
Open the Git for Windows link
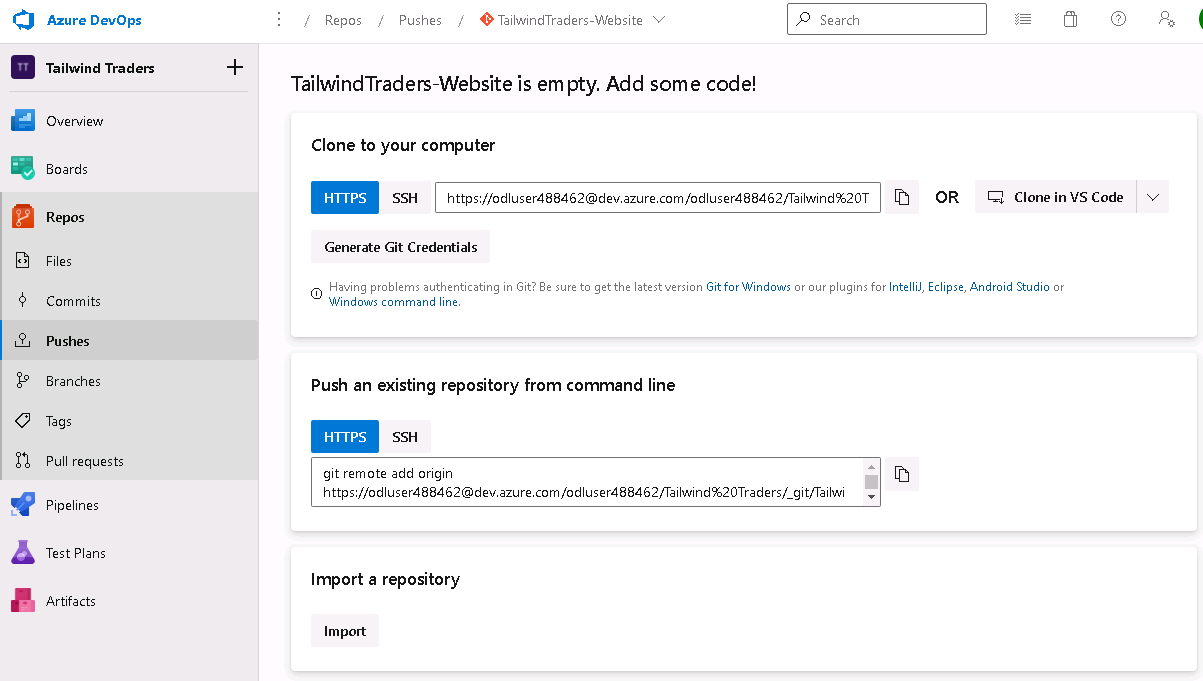(x=748, y=286)
